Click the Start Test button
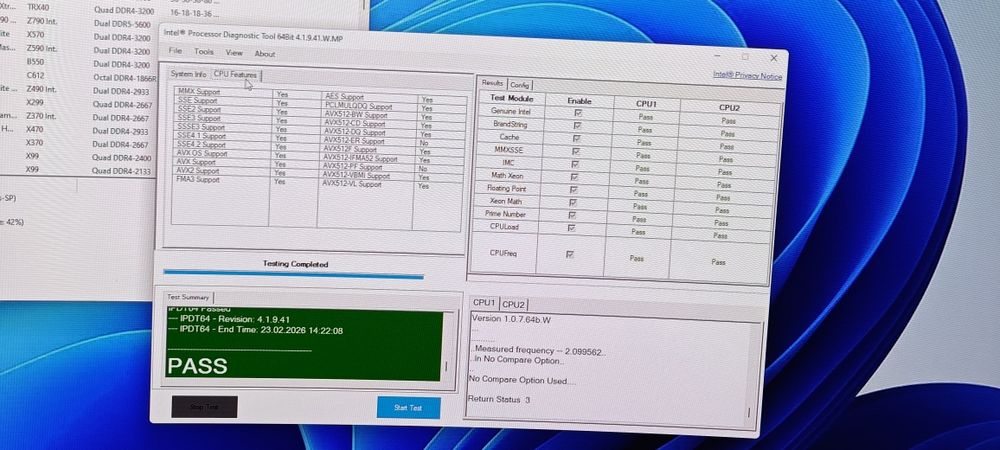 [x=408, y=408]
